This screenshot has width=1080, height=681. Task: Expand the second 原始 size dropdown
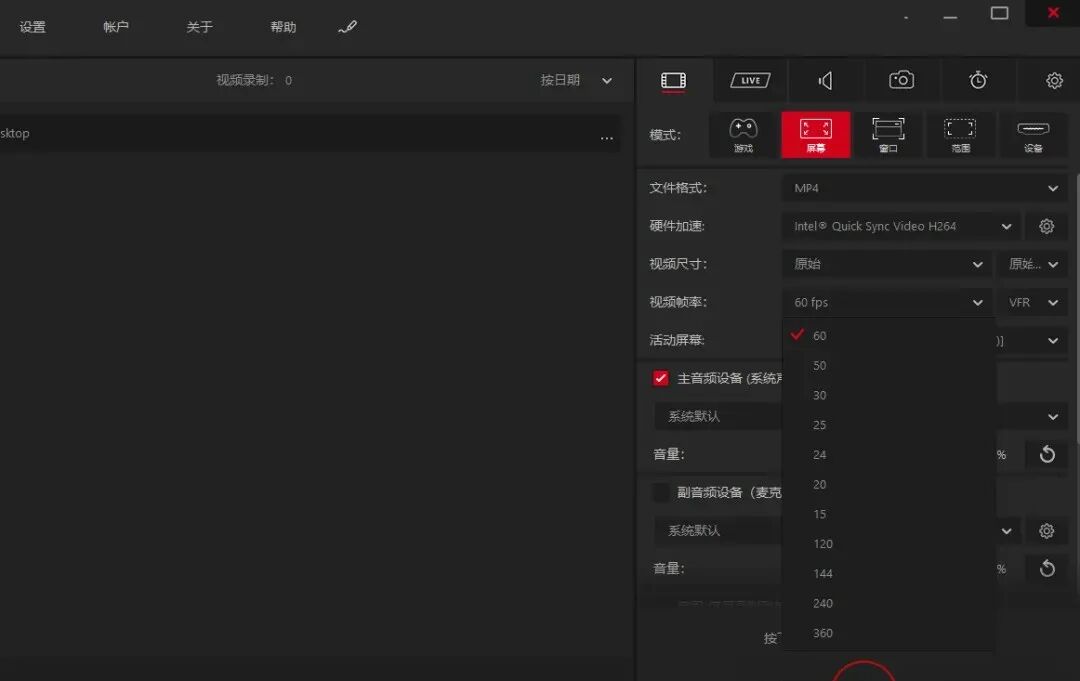click(x=1032, y=264)
